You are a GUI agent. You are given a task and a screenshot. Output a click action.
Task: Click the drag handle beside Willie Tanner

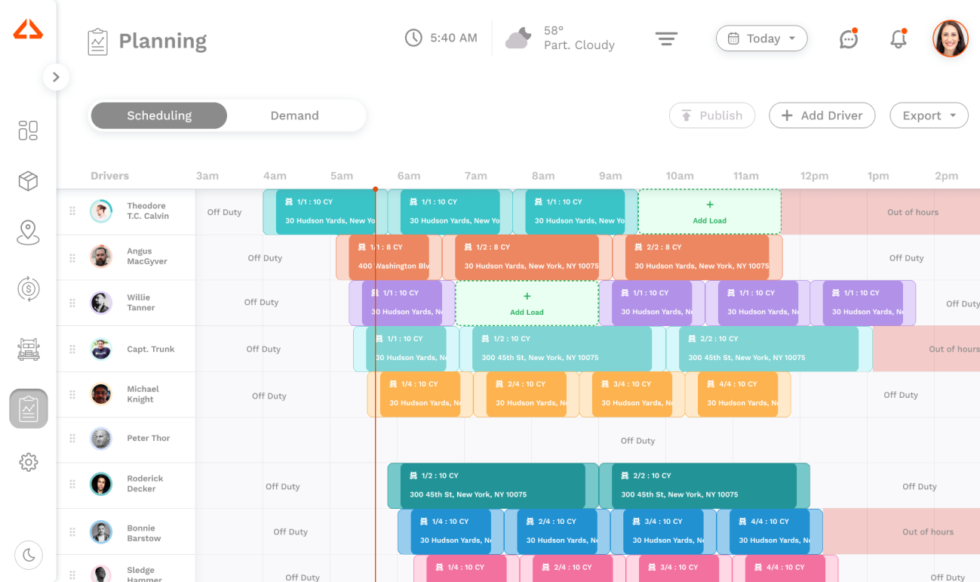click(71, 302)
